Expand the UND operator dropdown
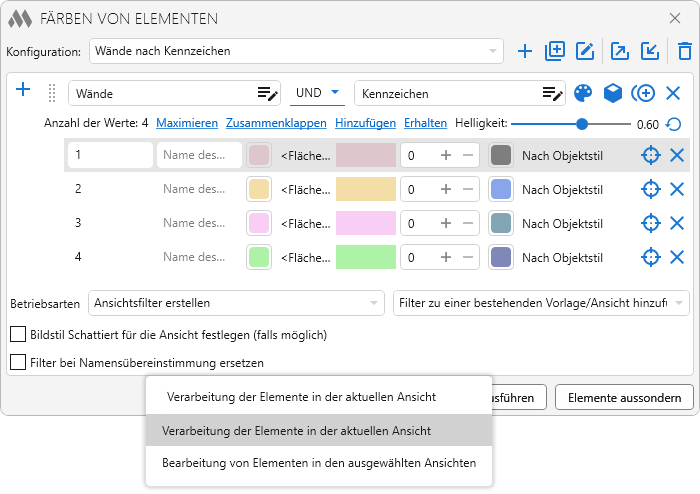Viewport: 700px width, 494px height. tap(319, 93)
